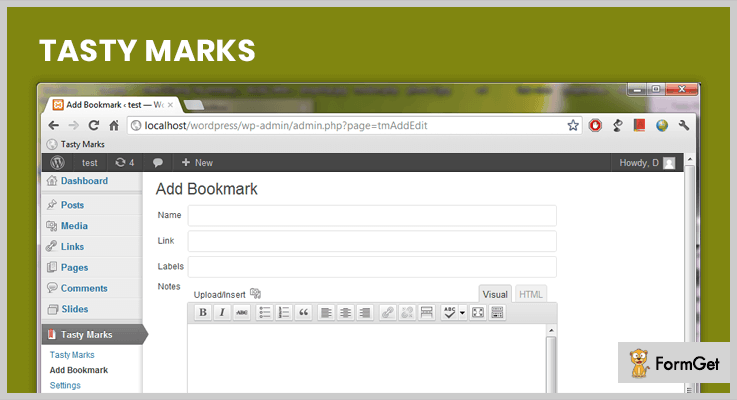Image resolution: width=737 pixels, height=400 pixels.
Task: Focus the Link input field
Action: pos(372,241)
